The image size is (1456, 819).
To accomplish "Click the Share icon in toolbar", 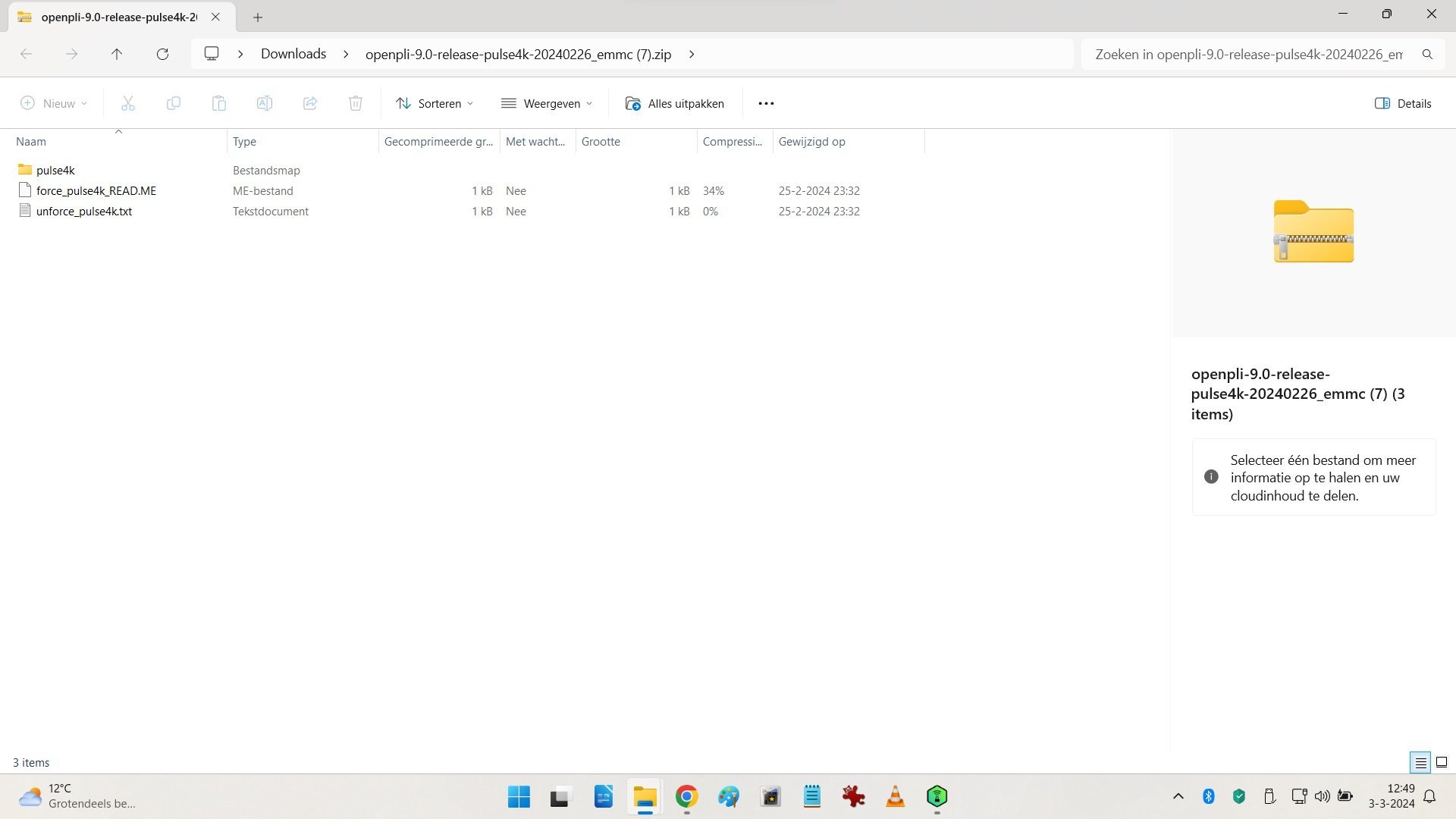I will (310, 103).
